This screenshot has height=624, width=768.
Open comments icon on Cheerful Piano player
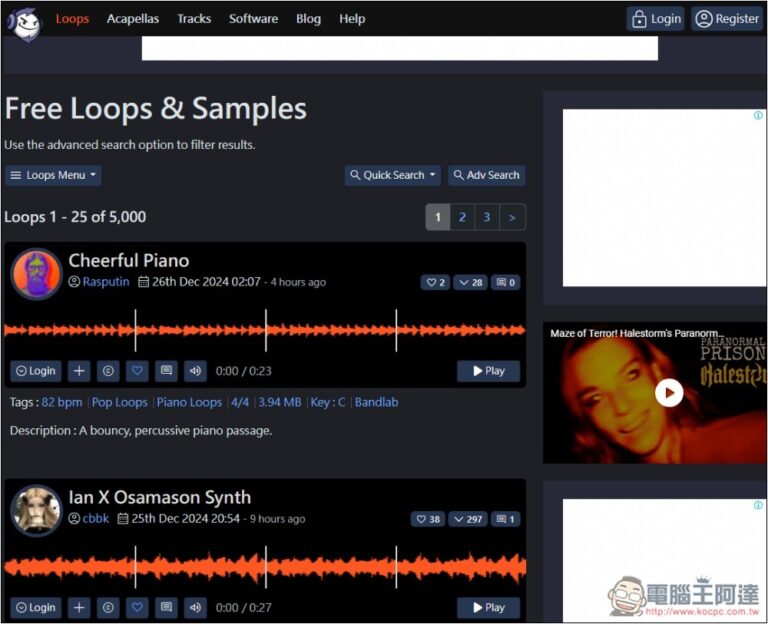click(x=166, y=371)
